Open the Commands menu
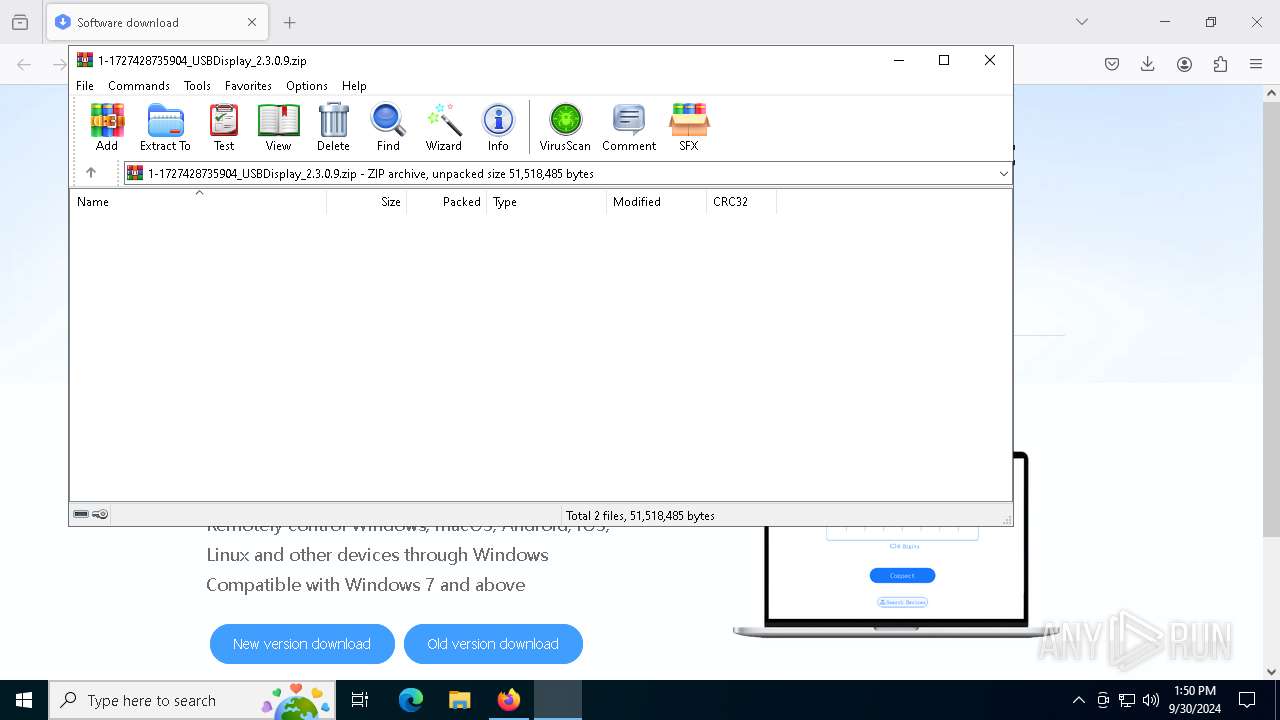This screenshot has height=720, width=1280. (139, 86)
